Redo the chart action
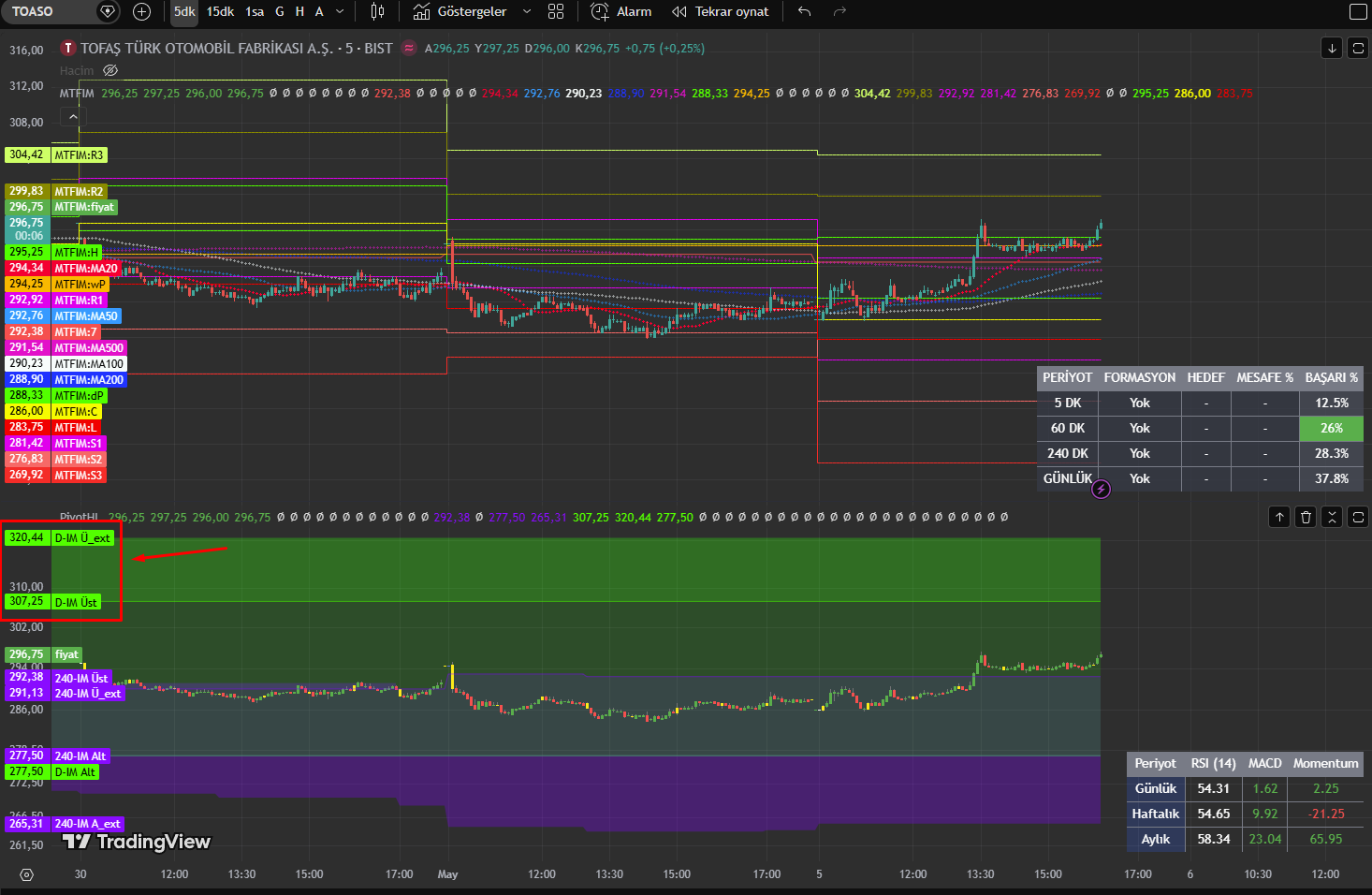Screen dimensions: 1372x895 839,11
